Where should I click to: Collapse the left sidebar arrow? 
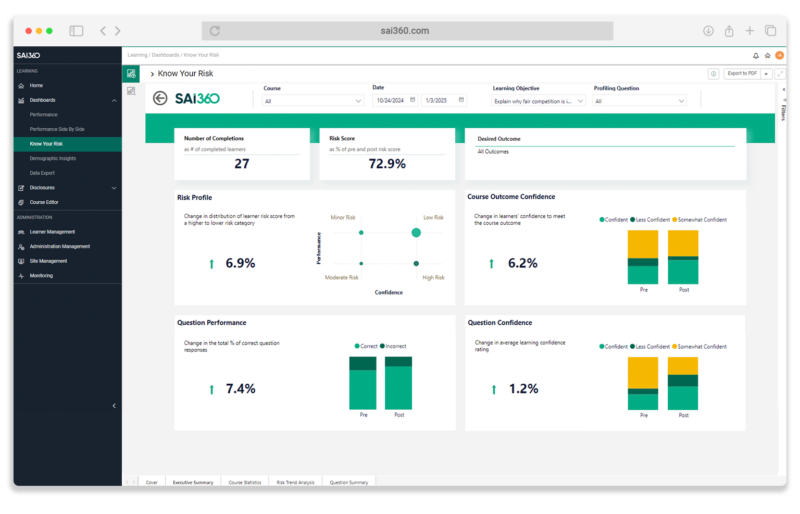pos(114,406)
